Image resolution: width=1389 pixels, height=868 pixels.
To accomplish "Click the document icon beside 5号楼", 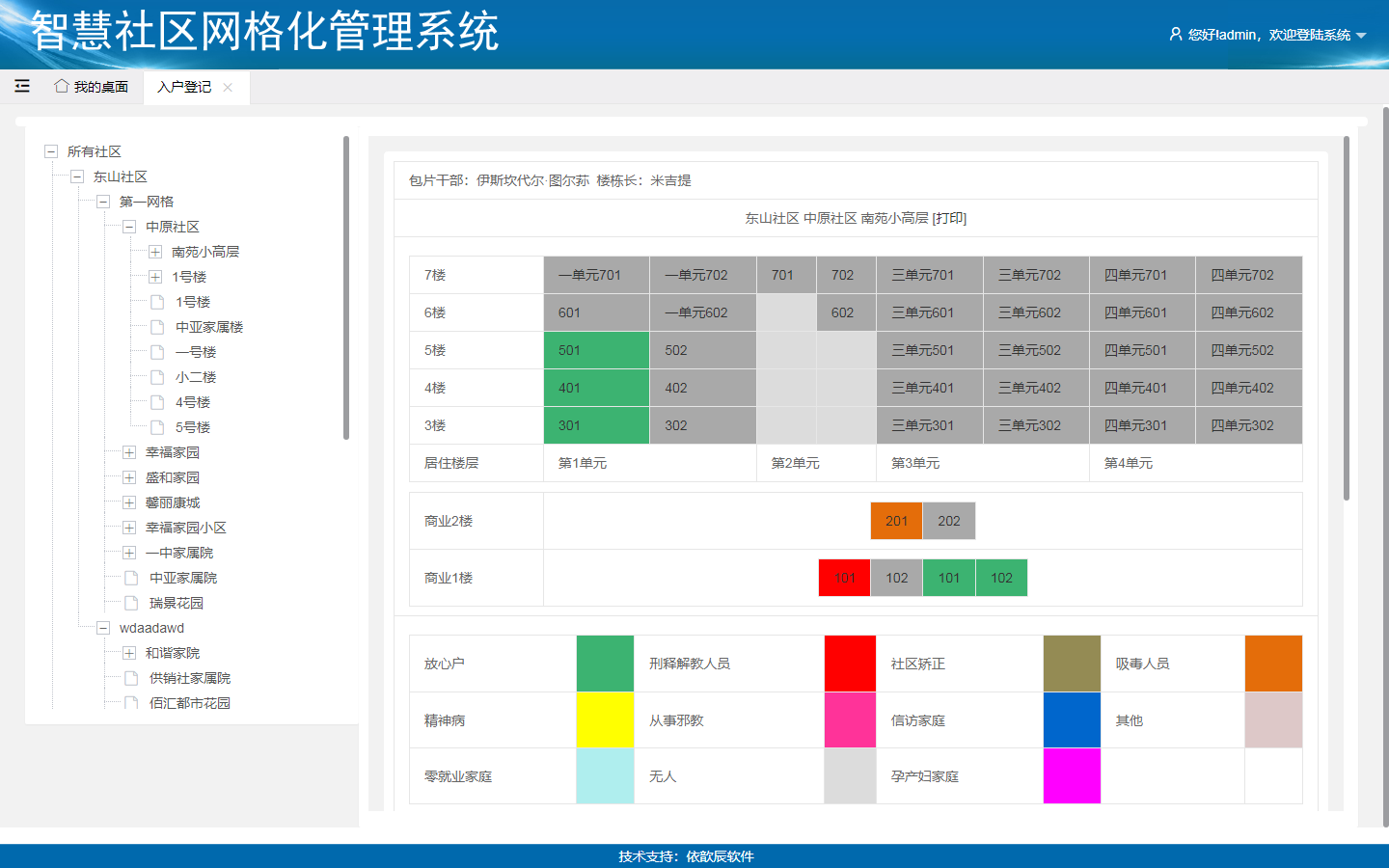I will 157,427.
